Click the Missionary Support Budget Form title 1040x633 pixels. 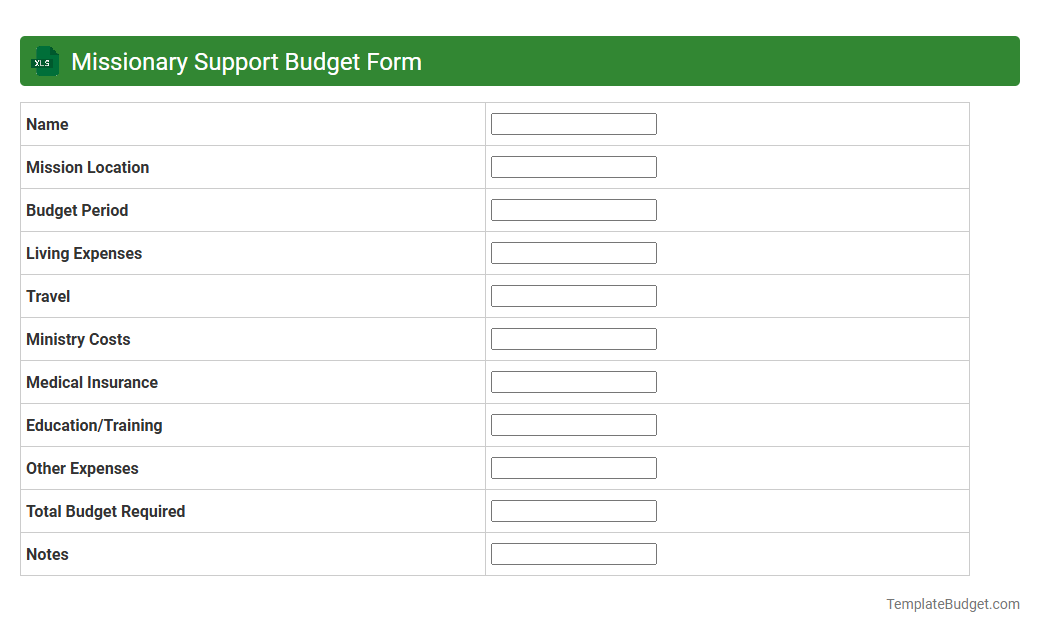246,61
